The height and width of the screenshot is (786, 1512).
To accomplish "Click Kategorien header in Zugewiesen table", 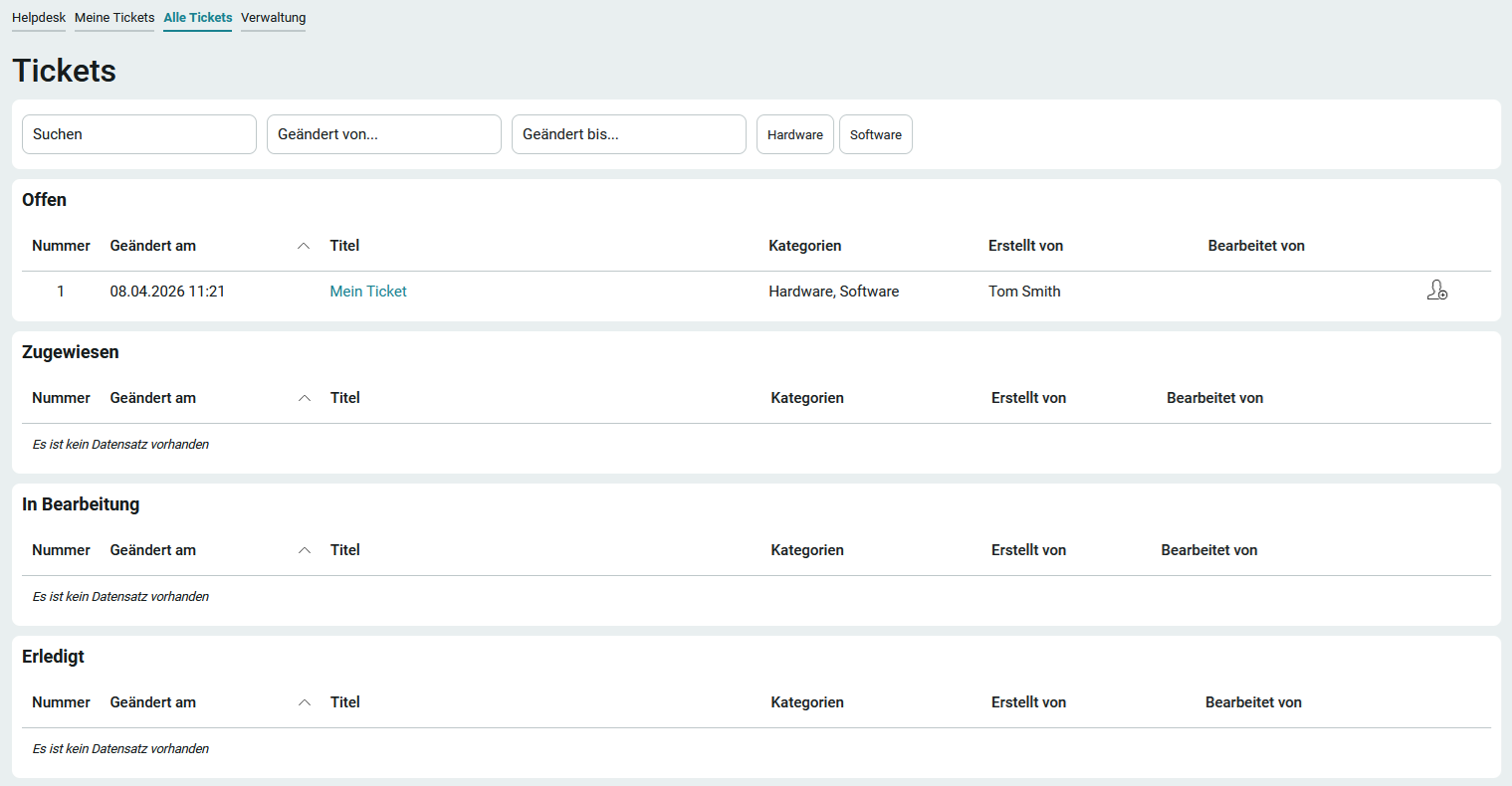I will click(x=807, y=398).
